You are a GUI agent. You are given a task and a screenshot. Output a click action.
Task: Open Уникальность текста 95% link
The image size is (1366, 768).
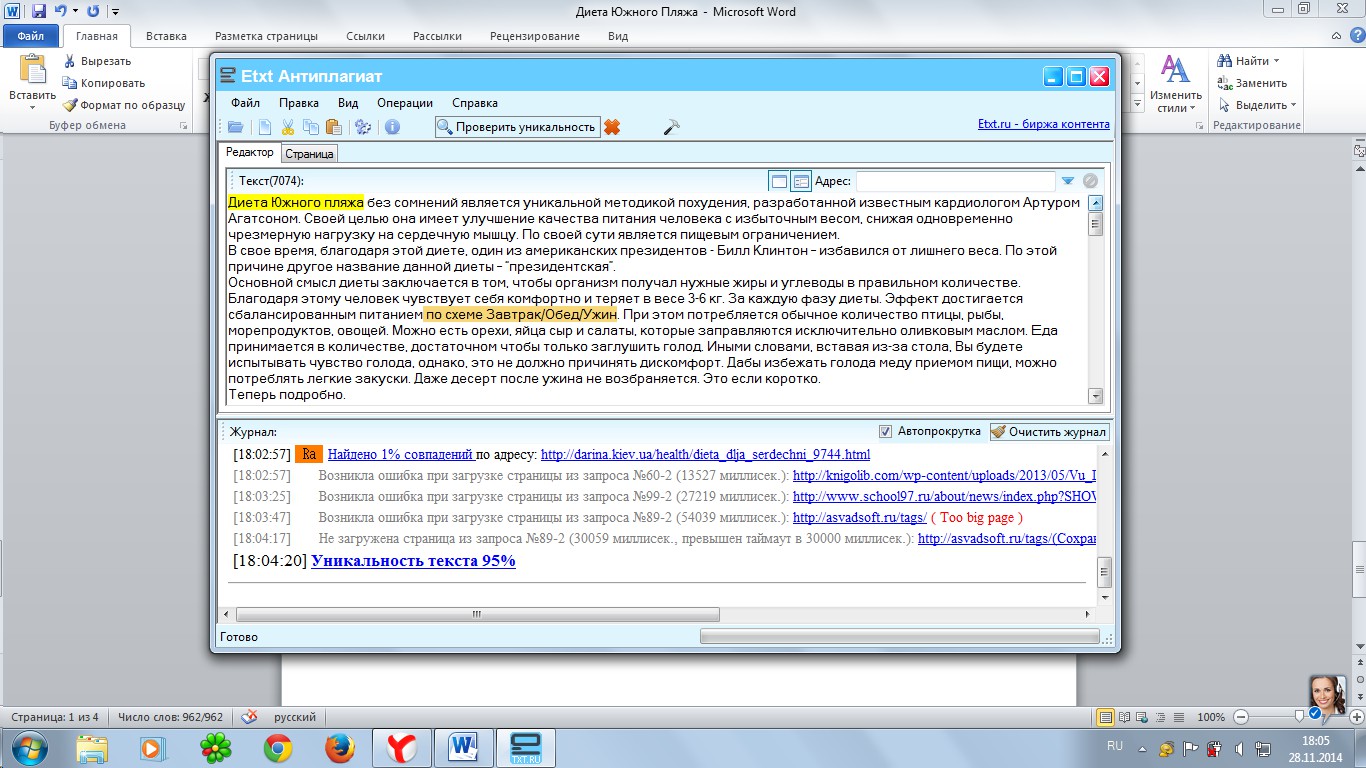[413, 561]
